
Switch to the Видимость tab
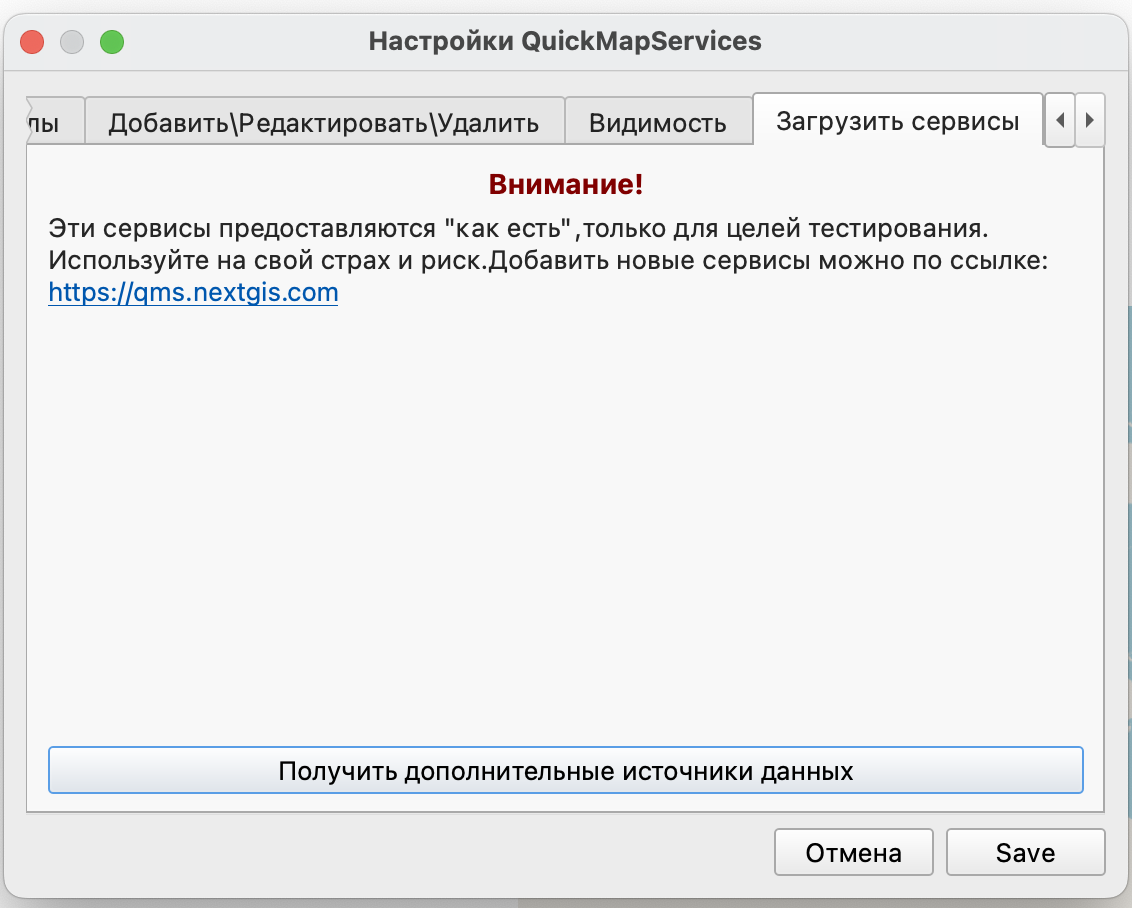(657, 123)
